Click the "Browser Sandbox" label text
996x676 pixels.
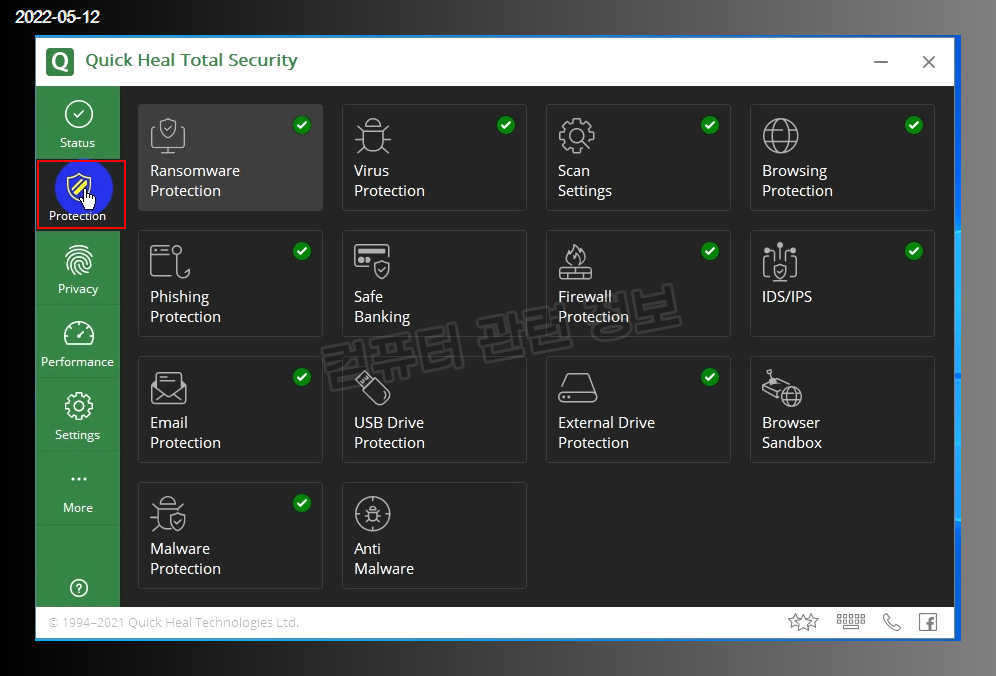click(x=791, y=433)
